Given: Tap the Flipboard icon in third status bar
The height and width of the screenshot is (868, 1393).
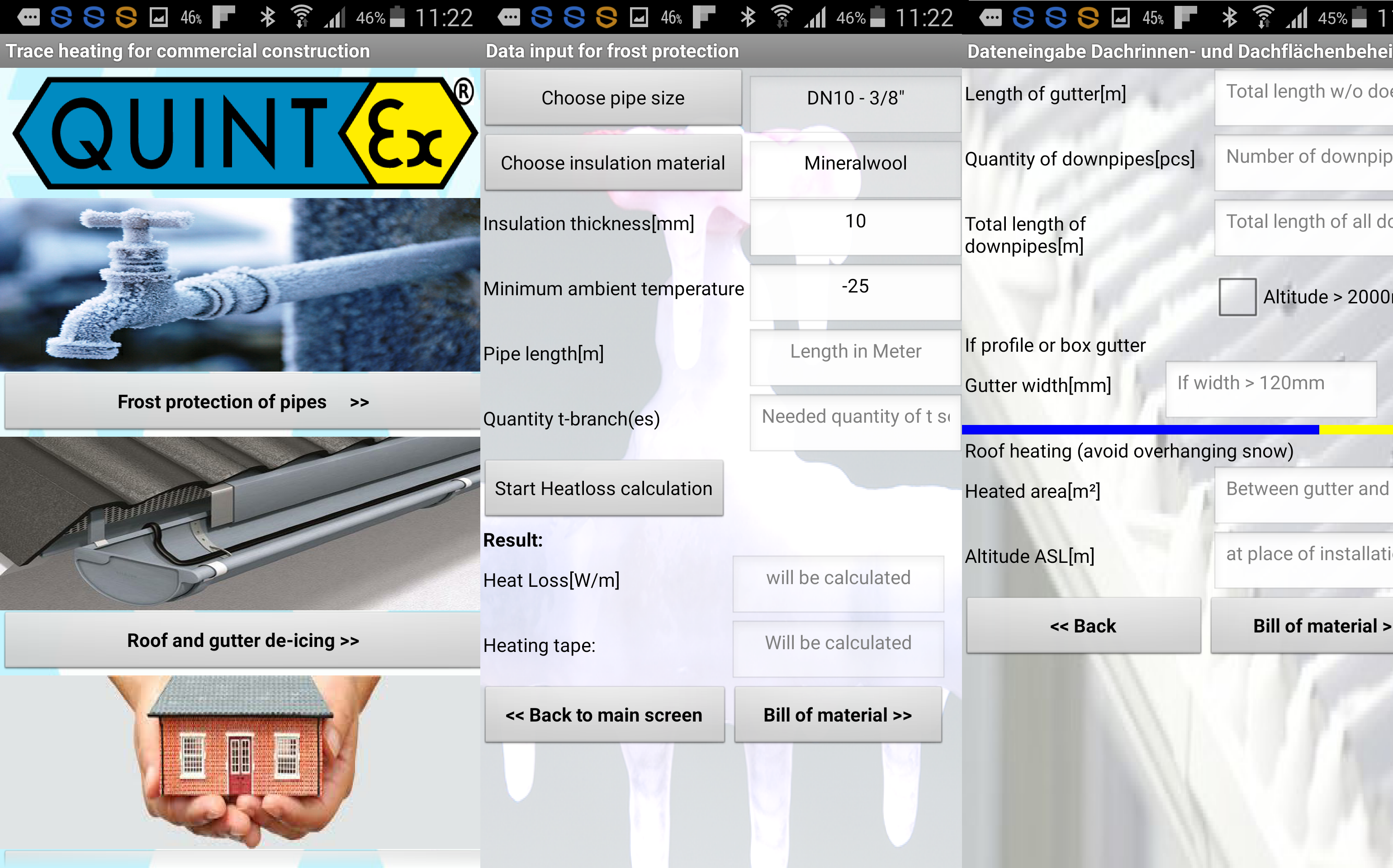Looking at the screenshot, I should pos(1185,17).
